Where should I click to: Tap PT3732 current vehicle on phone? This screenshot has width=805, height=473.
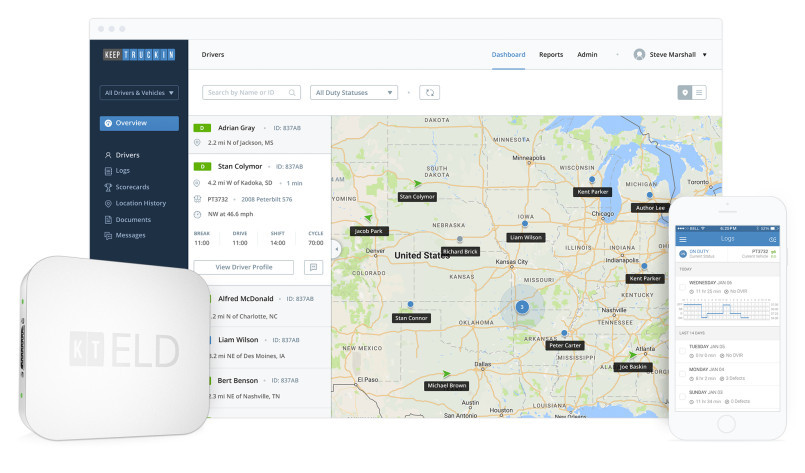point(759,253)
